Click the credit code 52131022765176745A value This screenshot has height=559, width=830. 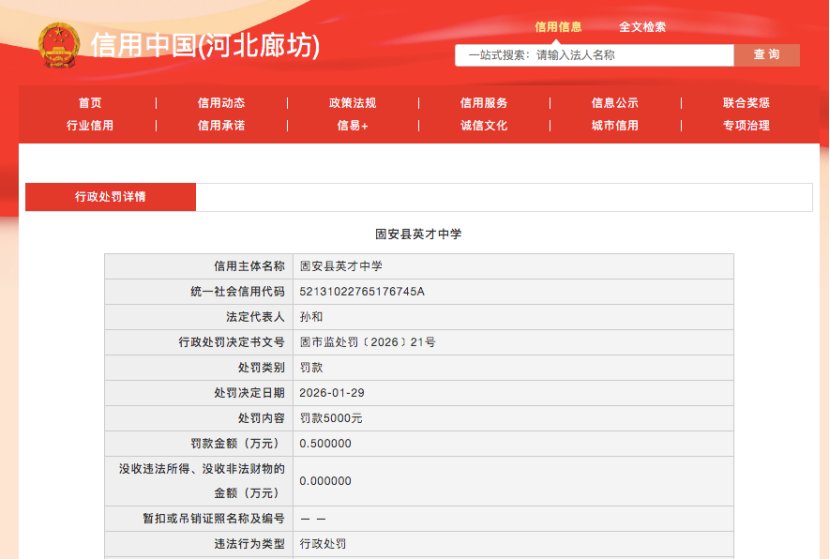click(x=362, y=291)
